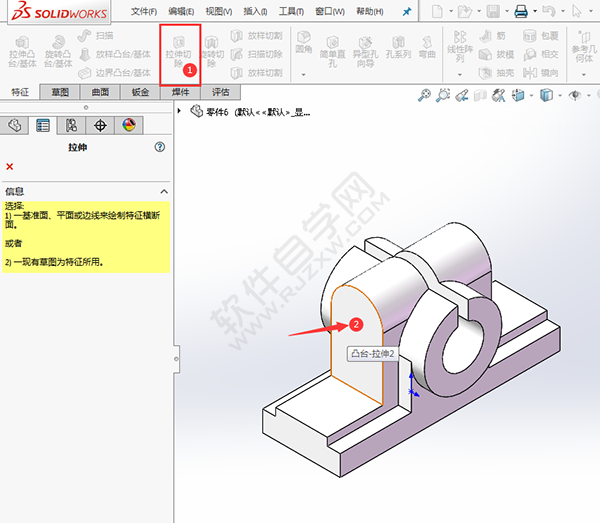The height and width of the screenshot is (523, 600).
Task: Select the 扫描切除 swept cut tool
Action: 257,54
